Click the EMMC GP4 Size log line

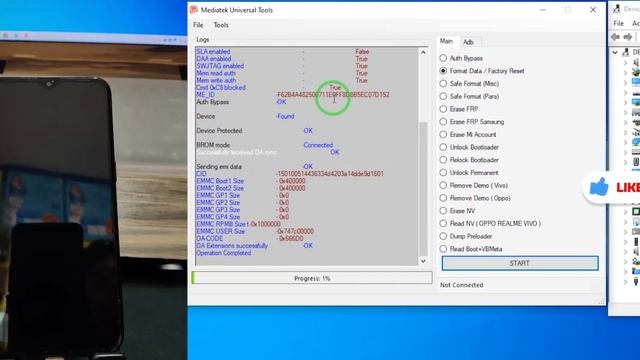click(x=242, y=217)
